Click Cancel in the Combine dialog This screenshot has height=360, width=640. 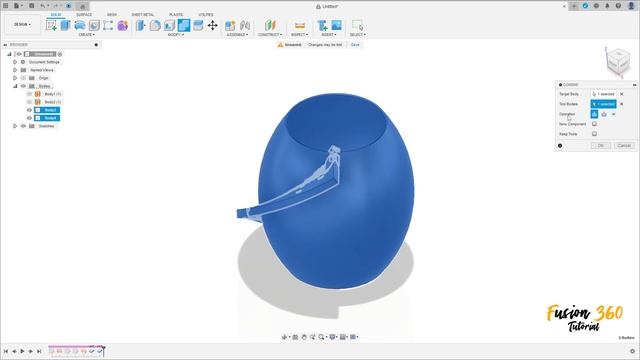(624, 146)
